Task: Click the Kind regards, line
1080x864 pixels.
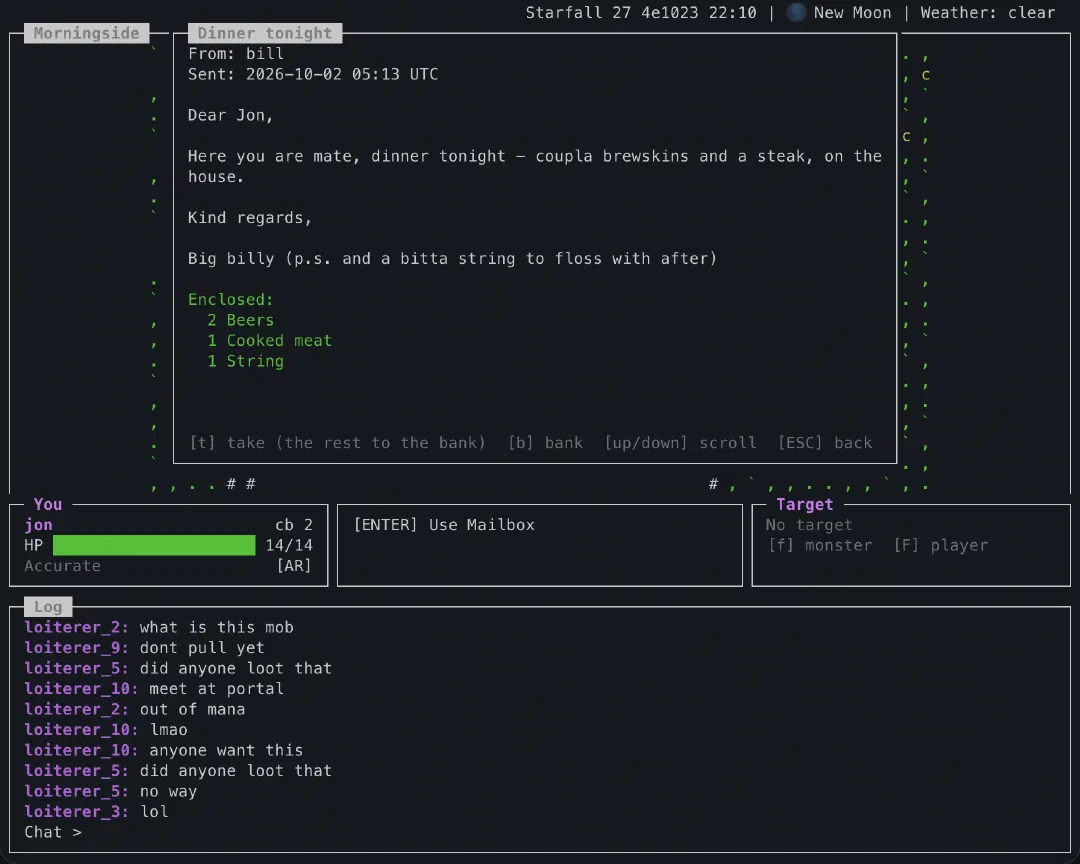Action: click(x=250, y=218)
